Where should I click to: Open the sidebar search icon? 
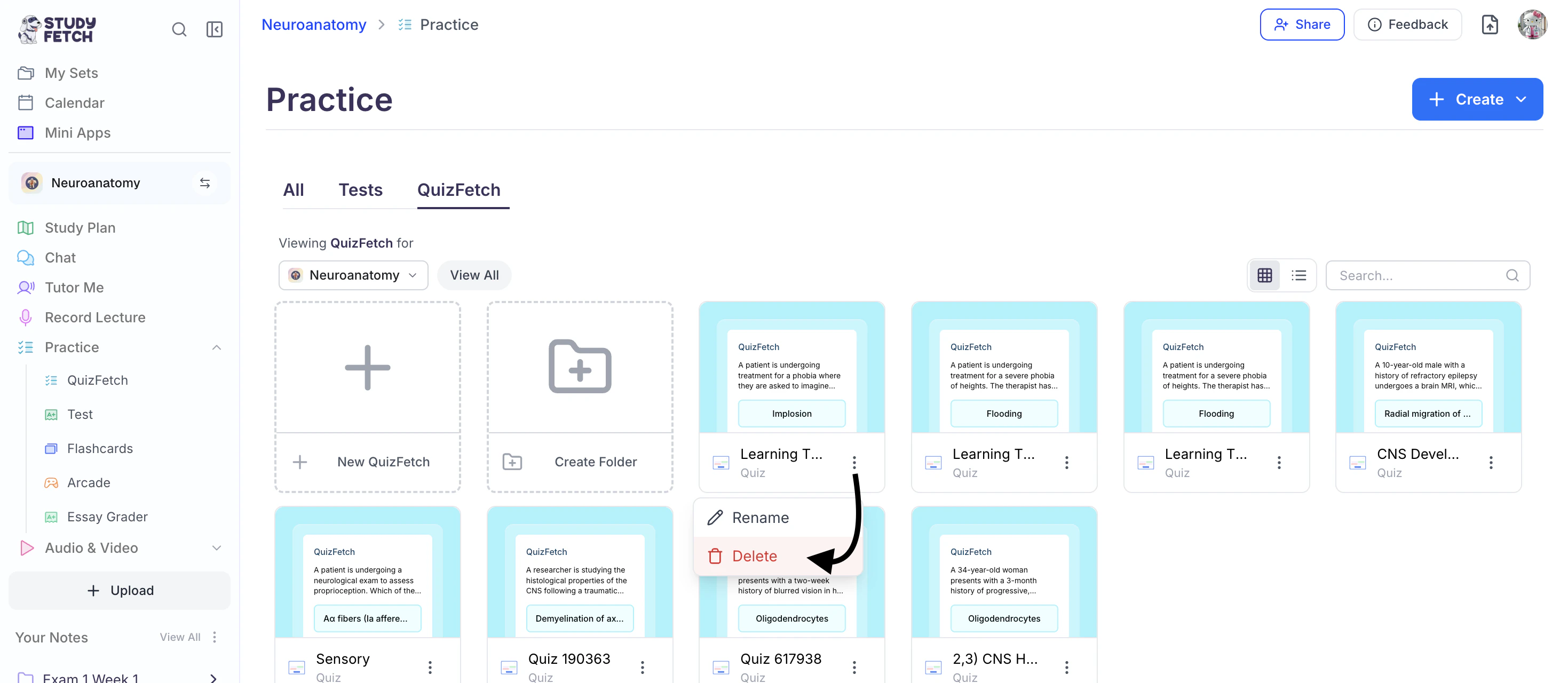point(179,29)
